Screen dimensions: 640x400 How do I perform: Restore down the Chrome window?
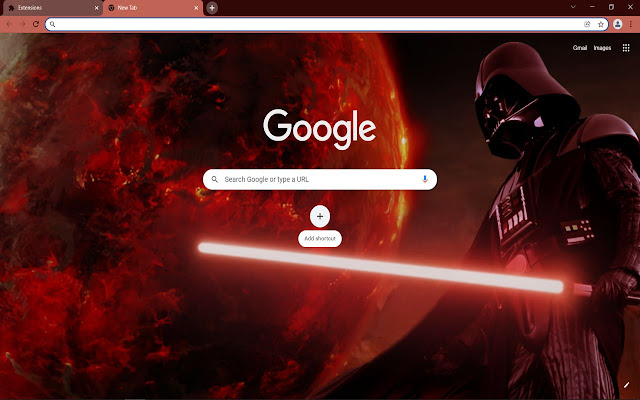(611, 7)
